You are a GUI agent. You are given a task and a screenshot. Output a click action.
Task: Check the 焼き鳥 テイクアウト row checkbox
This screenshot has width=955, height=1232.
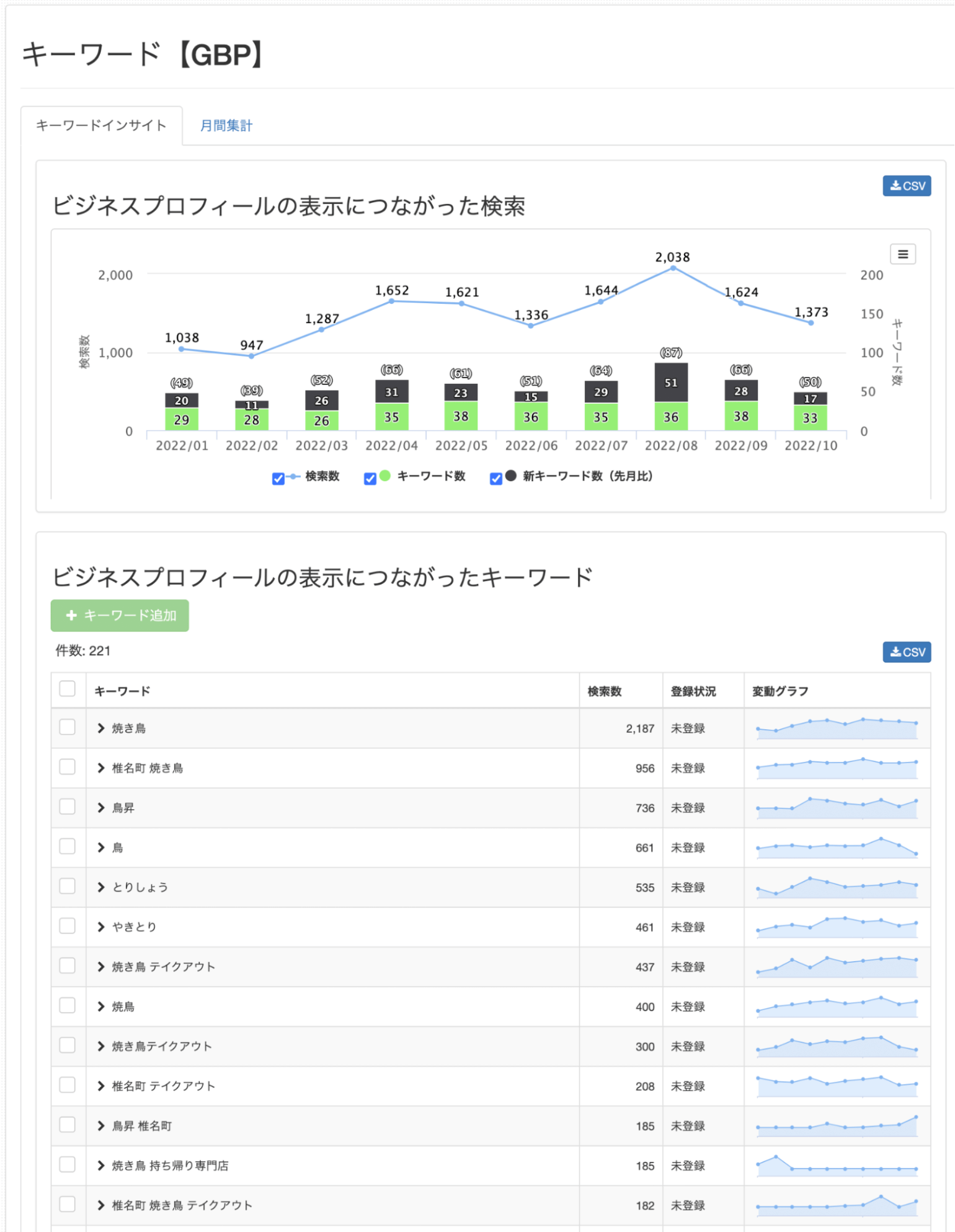pos(67,965)
